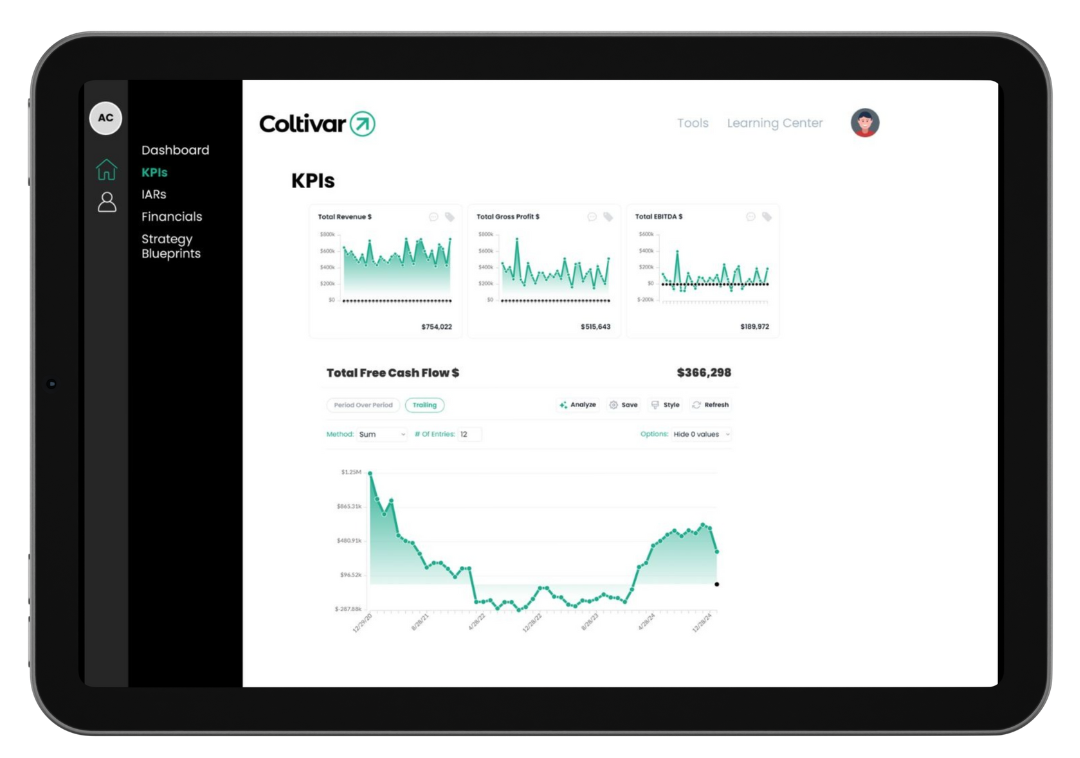
Task: Select the Trailing view toggle
Action: click(x=424, y=405)
